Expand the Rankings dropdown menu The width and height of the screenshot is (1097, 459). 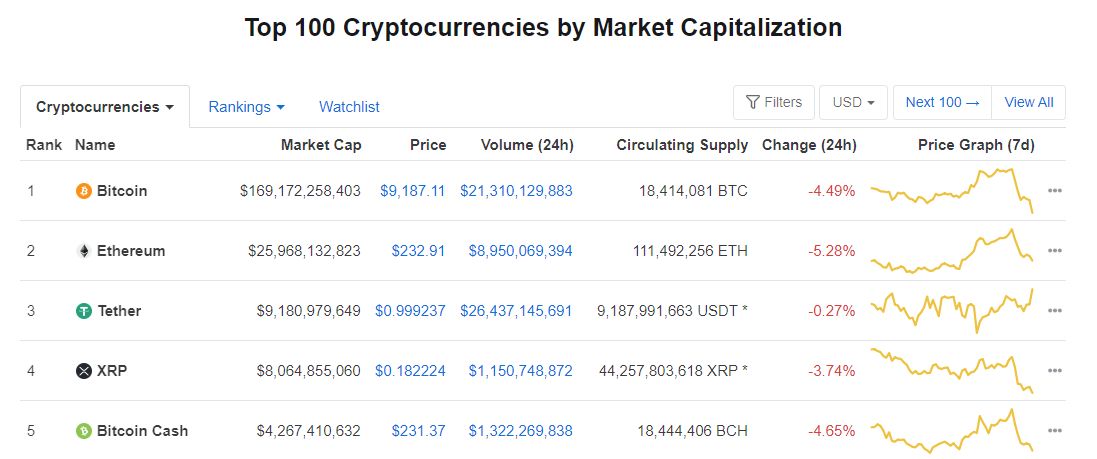246,107
